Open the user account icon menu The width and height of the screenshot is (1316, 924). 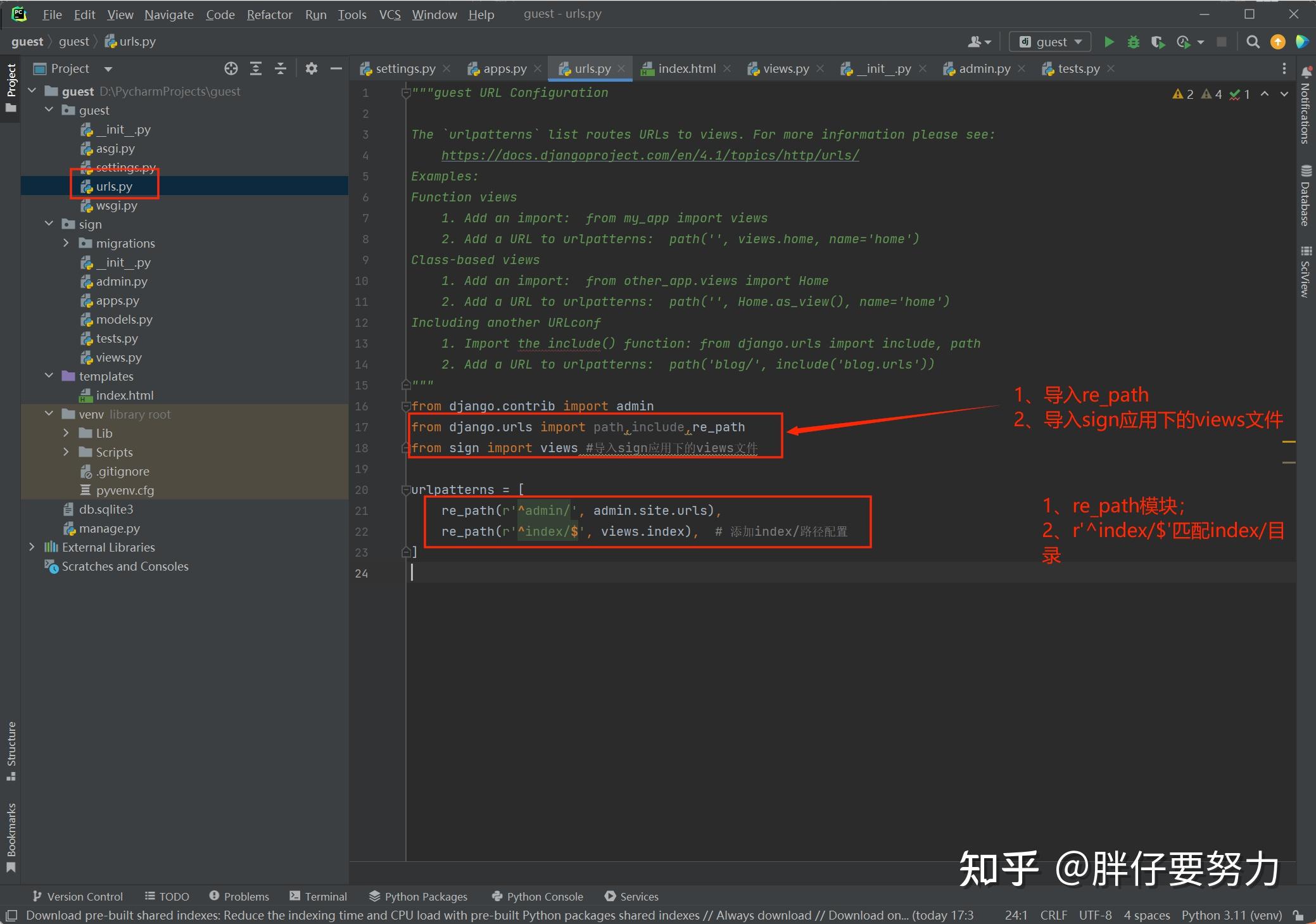click(979, 42)
